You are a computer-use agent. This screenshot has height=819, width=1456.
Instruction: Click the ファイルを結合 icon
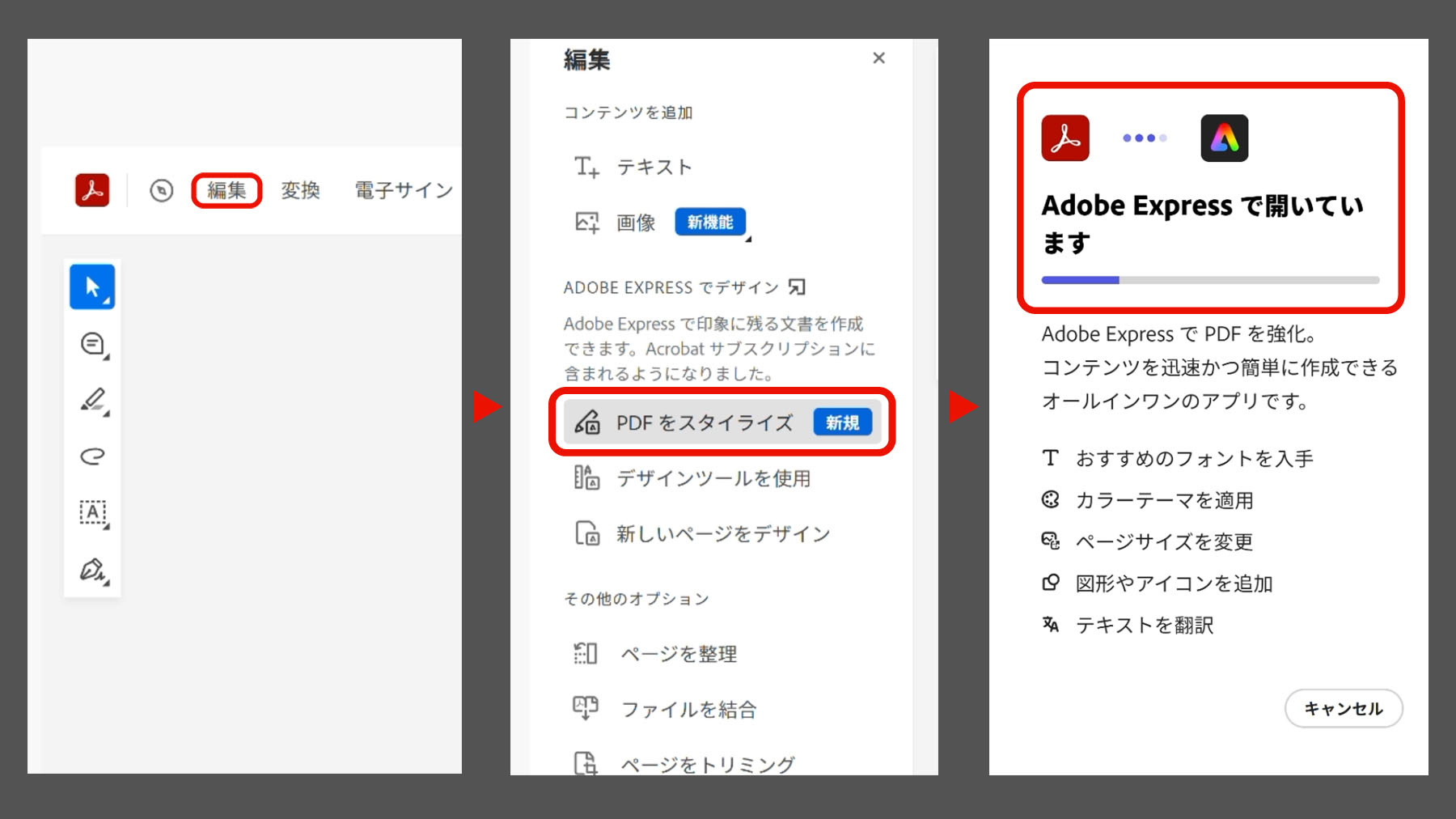pos(586,708)
